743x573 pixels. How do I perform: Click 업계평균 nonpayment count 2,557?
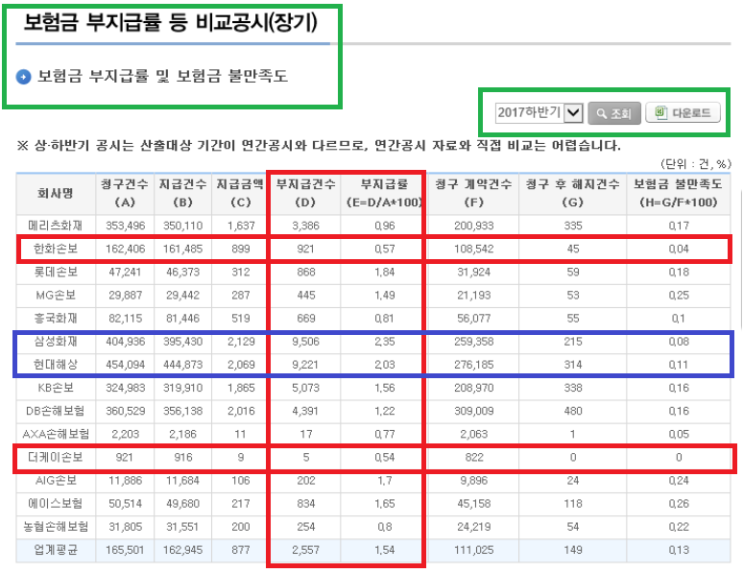(x=306, y=550)
